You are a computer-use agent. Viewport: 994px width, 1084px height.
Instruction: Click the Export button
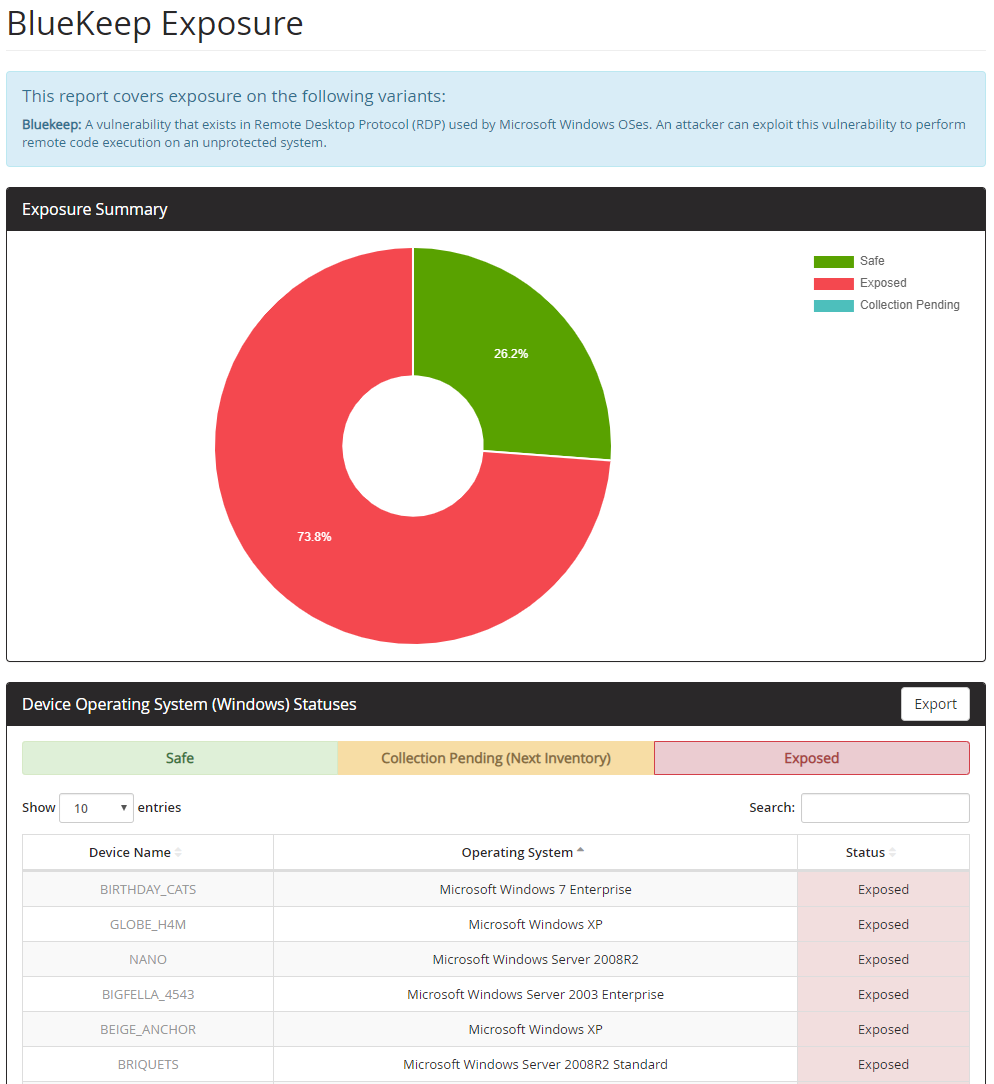935,704
